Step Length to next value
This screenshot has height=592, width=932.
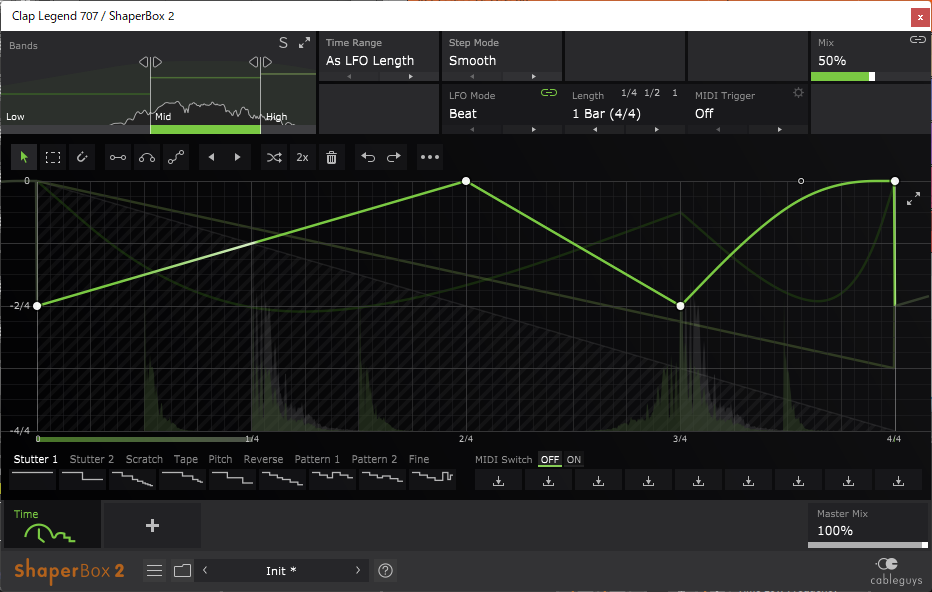656,130
